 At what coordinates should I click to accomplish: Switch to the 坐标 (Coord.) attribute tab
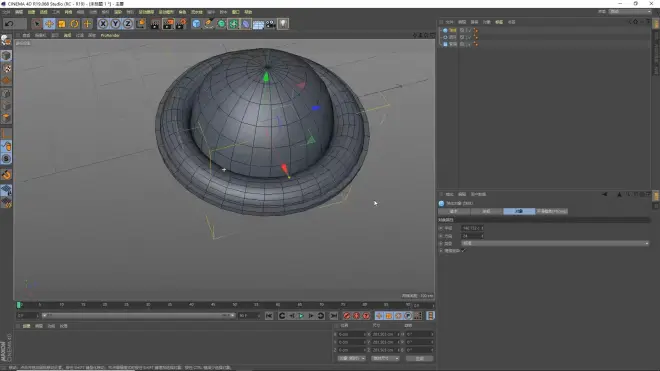486,211
